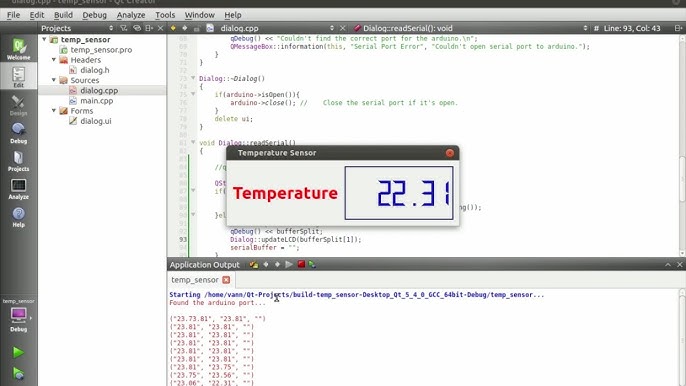This screenshot has width=686, height=386.
Task: Open the Welcome mode
Action: [x=18, y=49]
